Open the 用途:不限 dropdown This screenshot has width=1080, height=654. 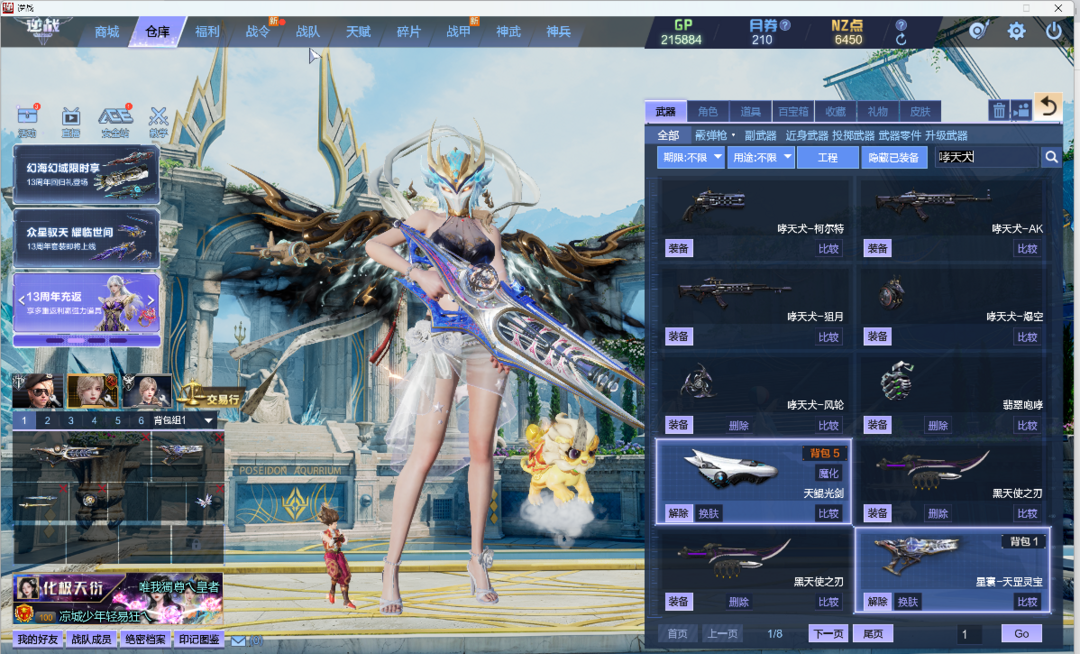click(760, 158)
